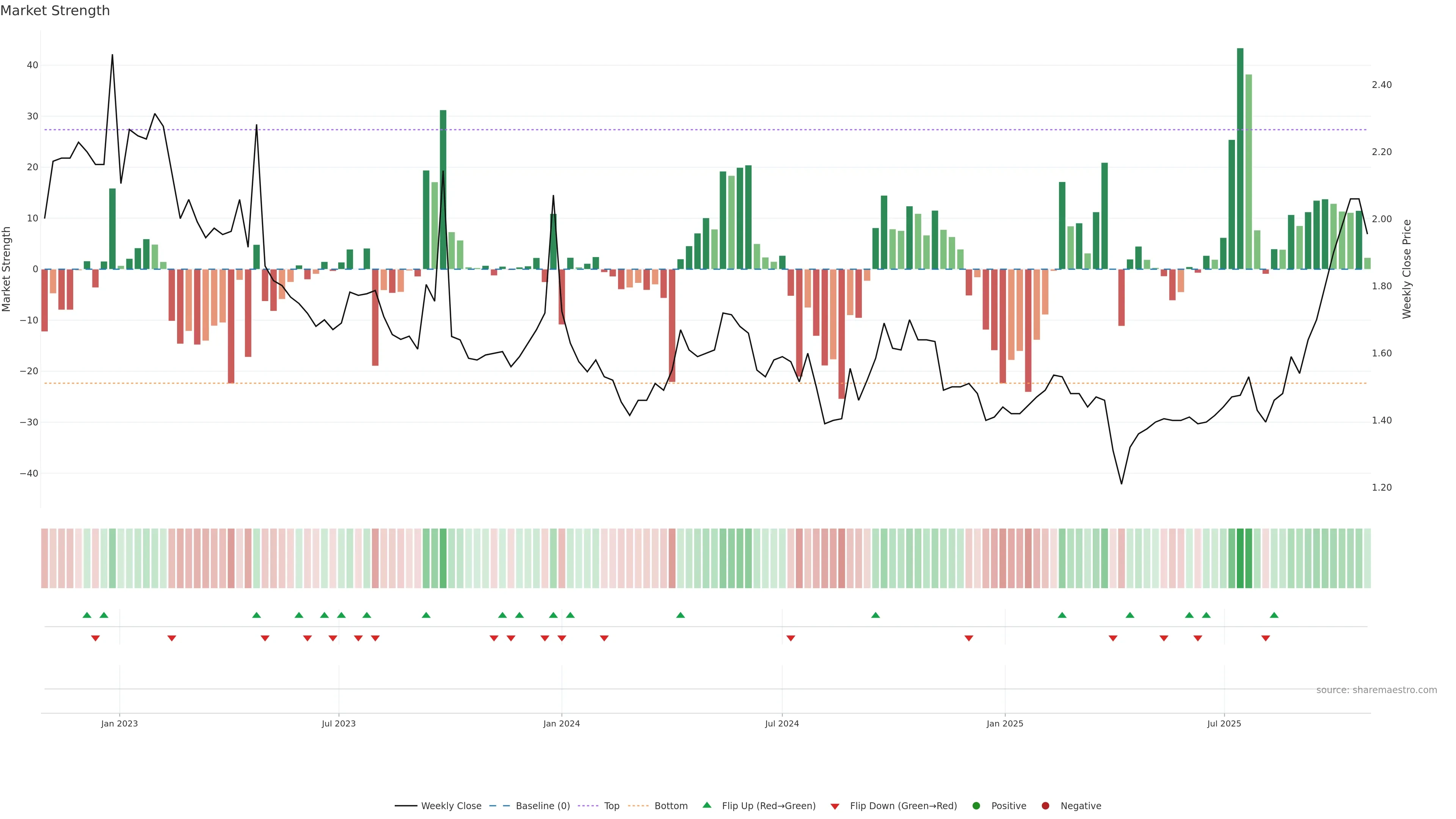
Task: Click the last green flip-up triangle marker
Action: point(1274,615)
